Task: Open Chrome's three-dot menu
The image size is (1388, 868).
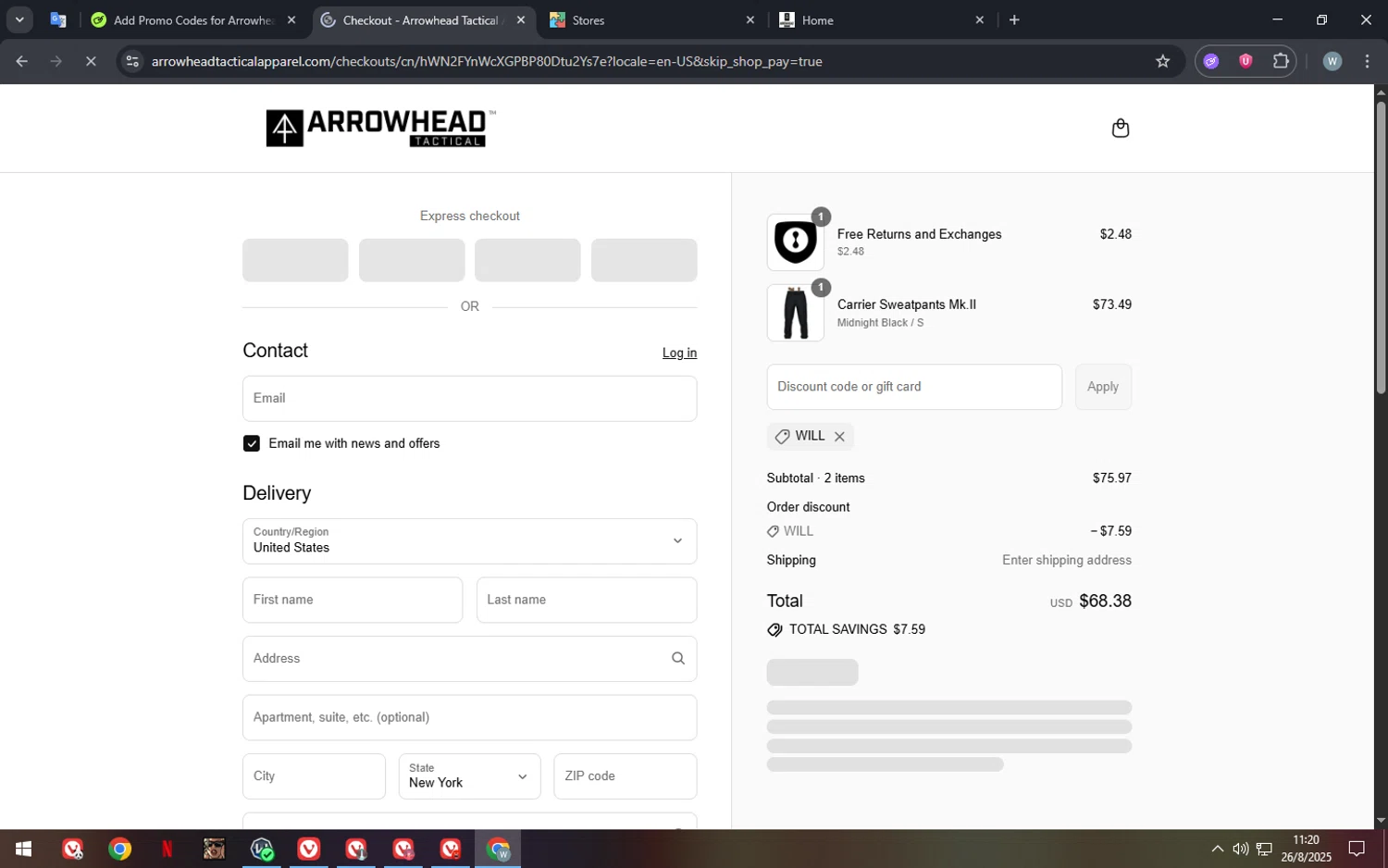Action: 1368,61
